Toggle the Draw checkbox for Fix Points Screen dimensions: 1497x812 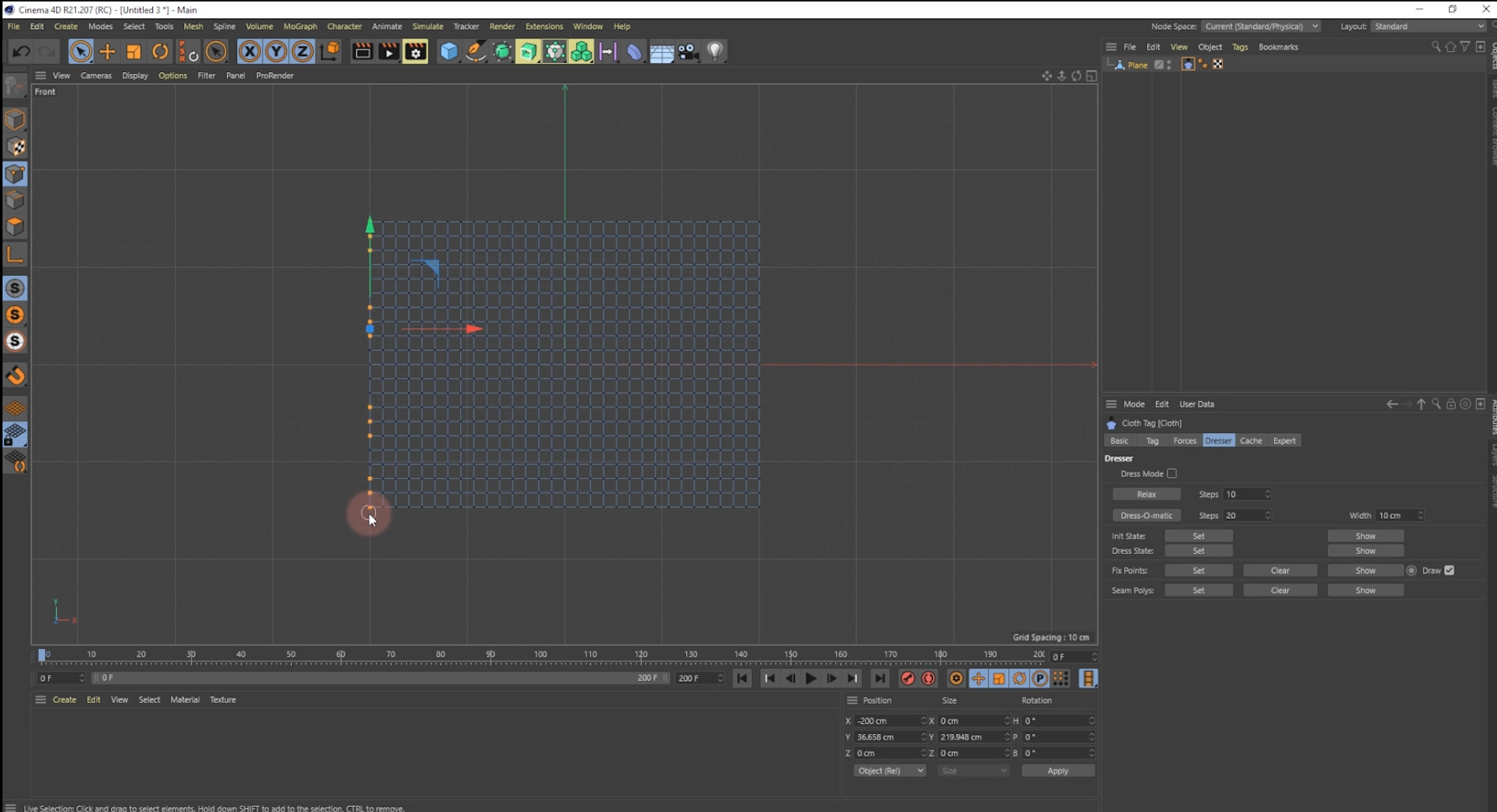point(1449,570)
